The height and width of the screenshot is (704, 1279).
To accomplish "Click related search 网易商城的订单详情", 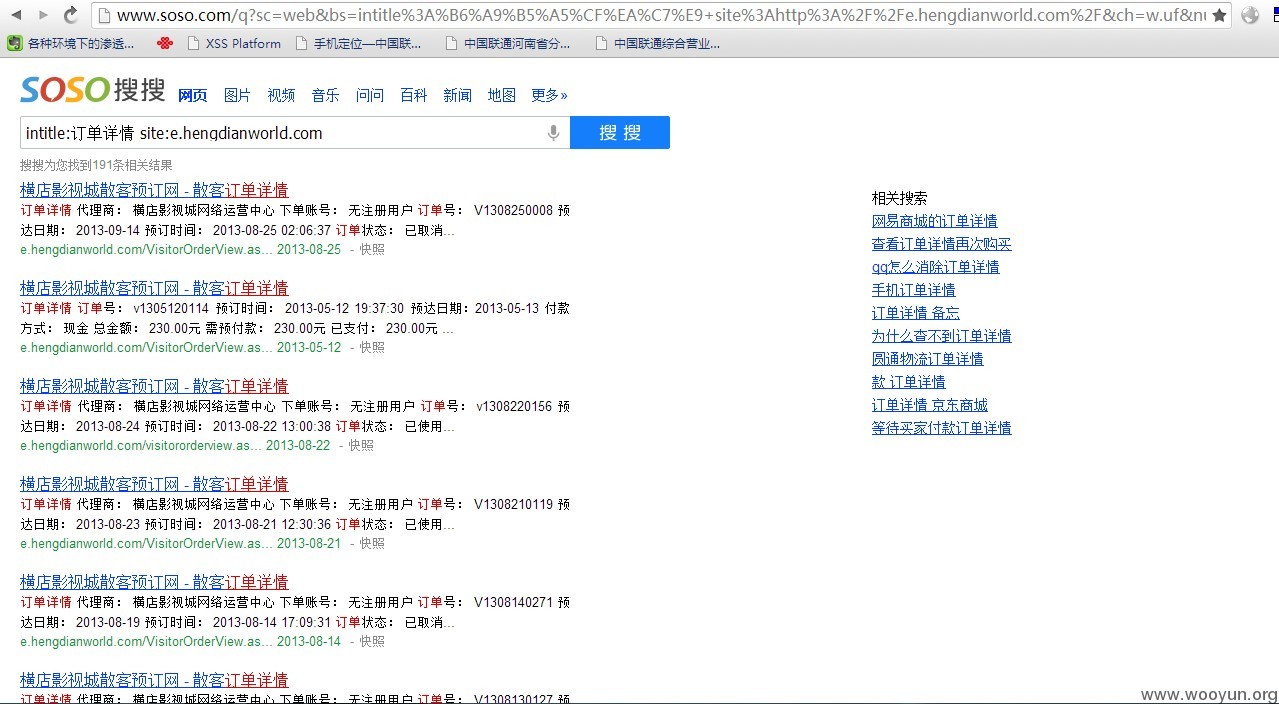I will (934, 221).
